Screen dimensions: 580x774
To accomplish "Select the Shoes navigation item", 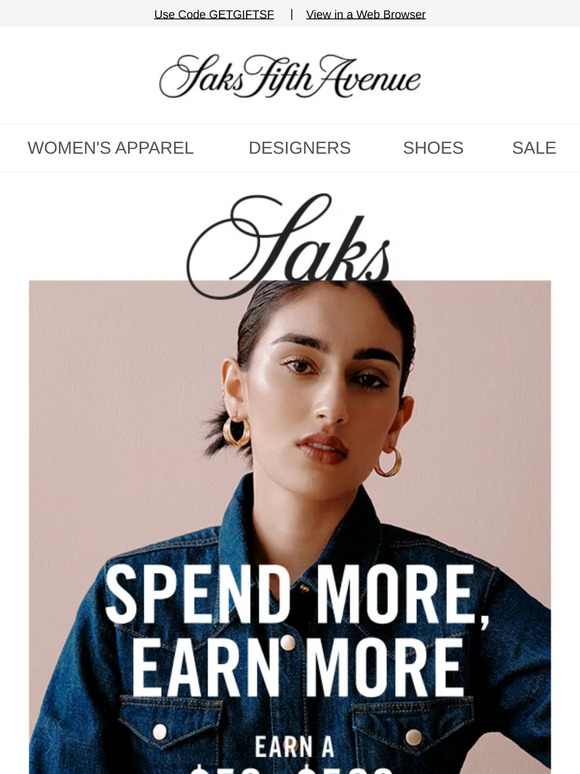I will pos(433,148).
